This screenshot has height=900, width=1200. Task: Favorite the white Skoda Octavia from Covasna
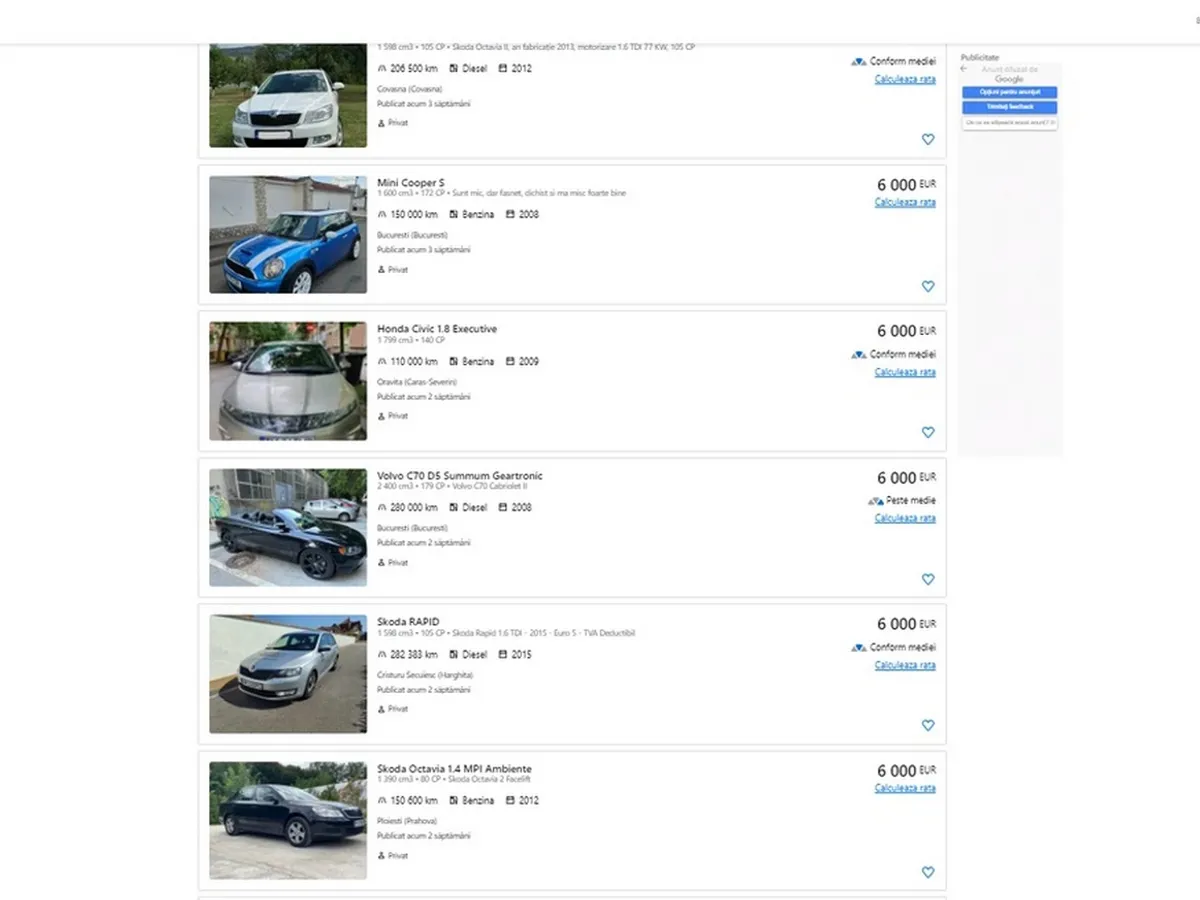pyautogui.click(x=927, y=140)
